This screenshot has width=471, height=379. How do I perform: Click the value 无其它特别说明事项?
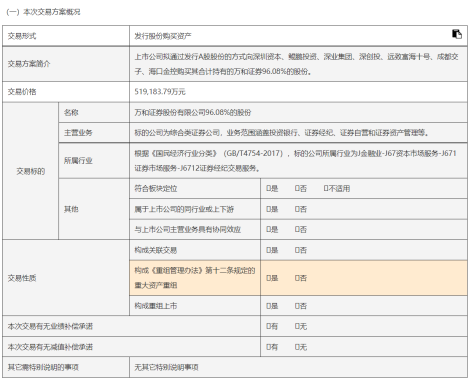(166, 367)
